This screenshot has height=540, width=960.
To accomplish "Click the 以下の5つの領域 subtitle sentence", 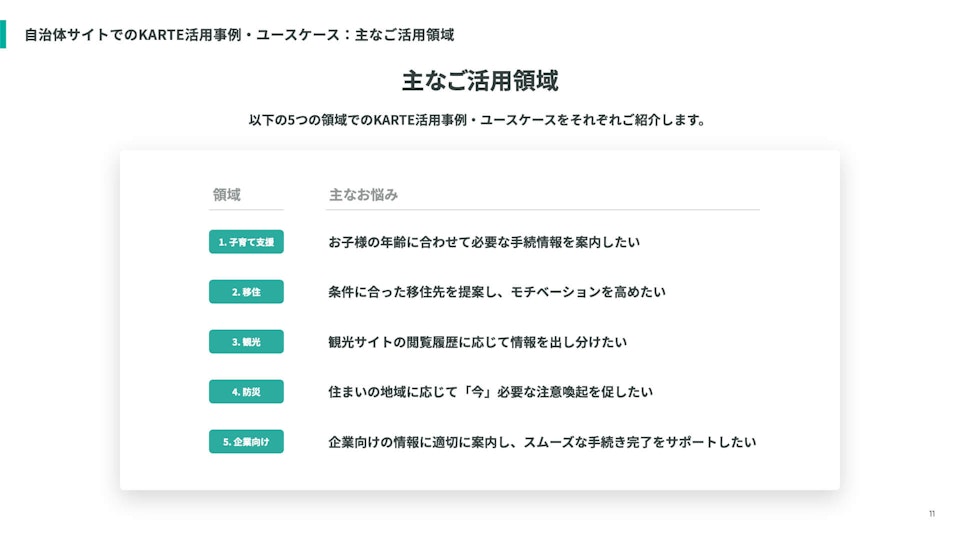I will pos(478,120).
